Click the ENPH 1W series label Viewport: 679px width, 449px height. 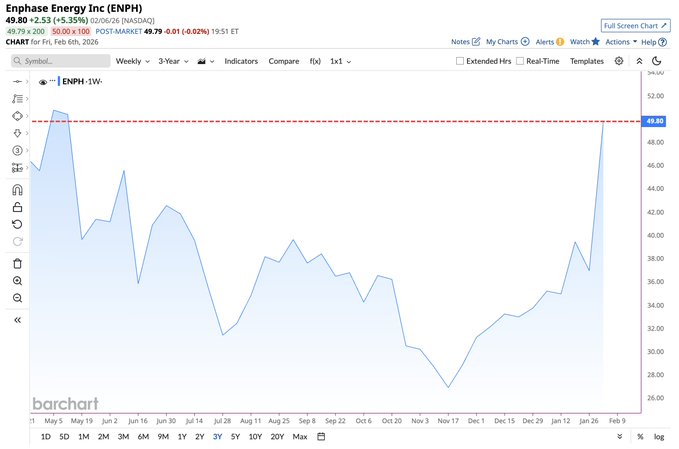[x=82, y=81]
